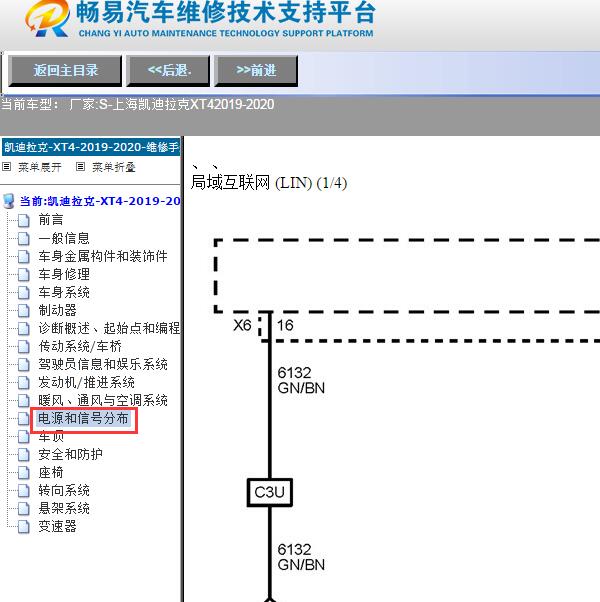
Task: Click the page icon next to 前言
Action: pos(23,220)
